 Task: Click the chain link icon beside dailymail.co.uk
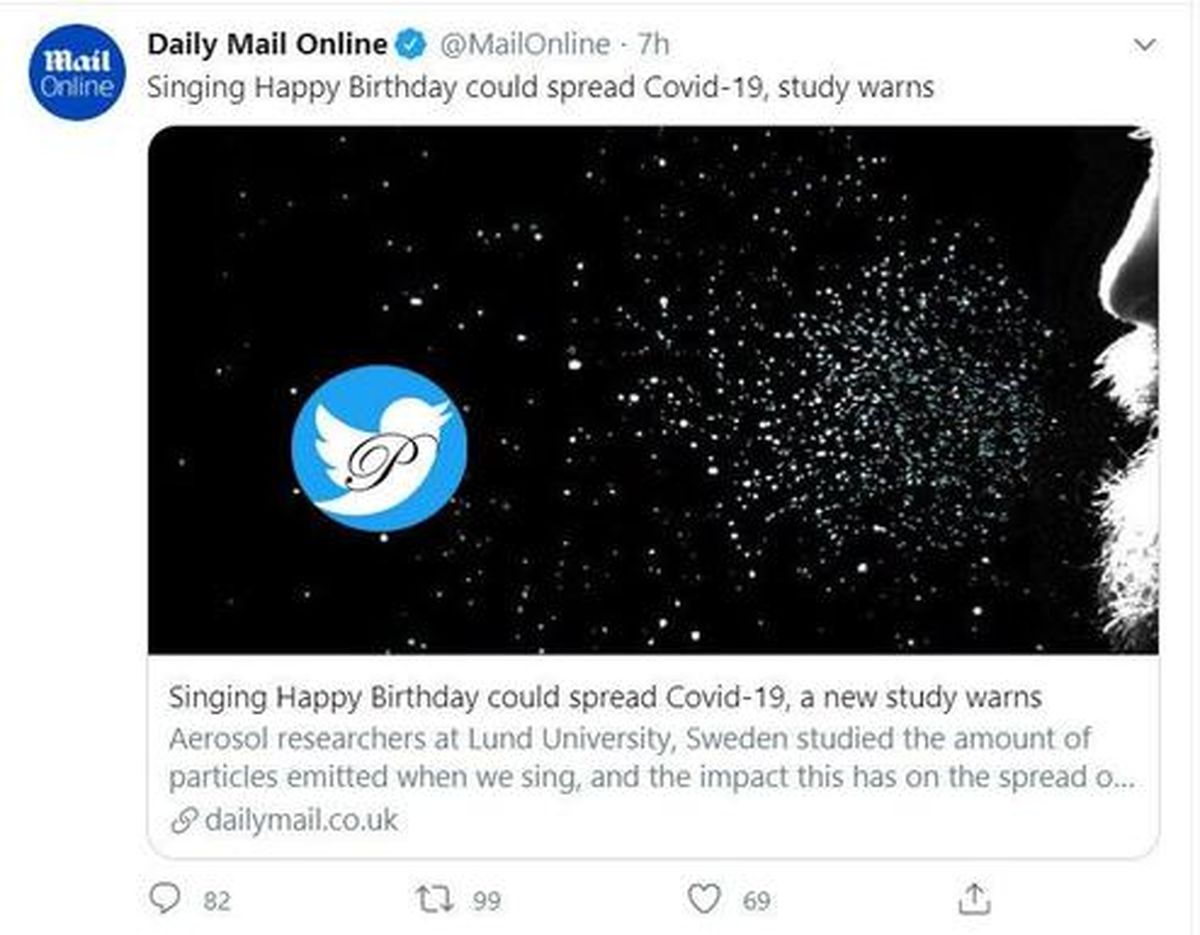tap(182, 822)
